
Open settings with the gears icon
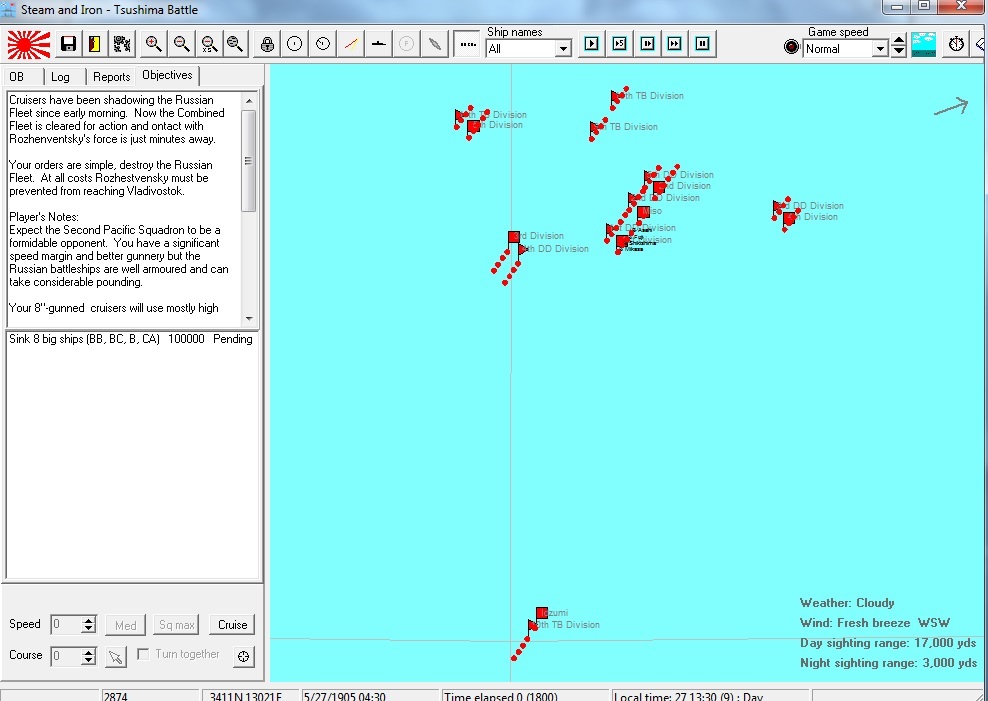click(x=122, y=44)
